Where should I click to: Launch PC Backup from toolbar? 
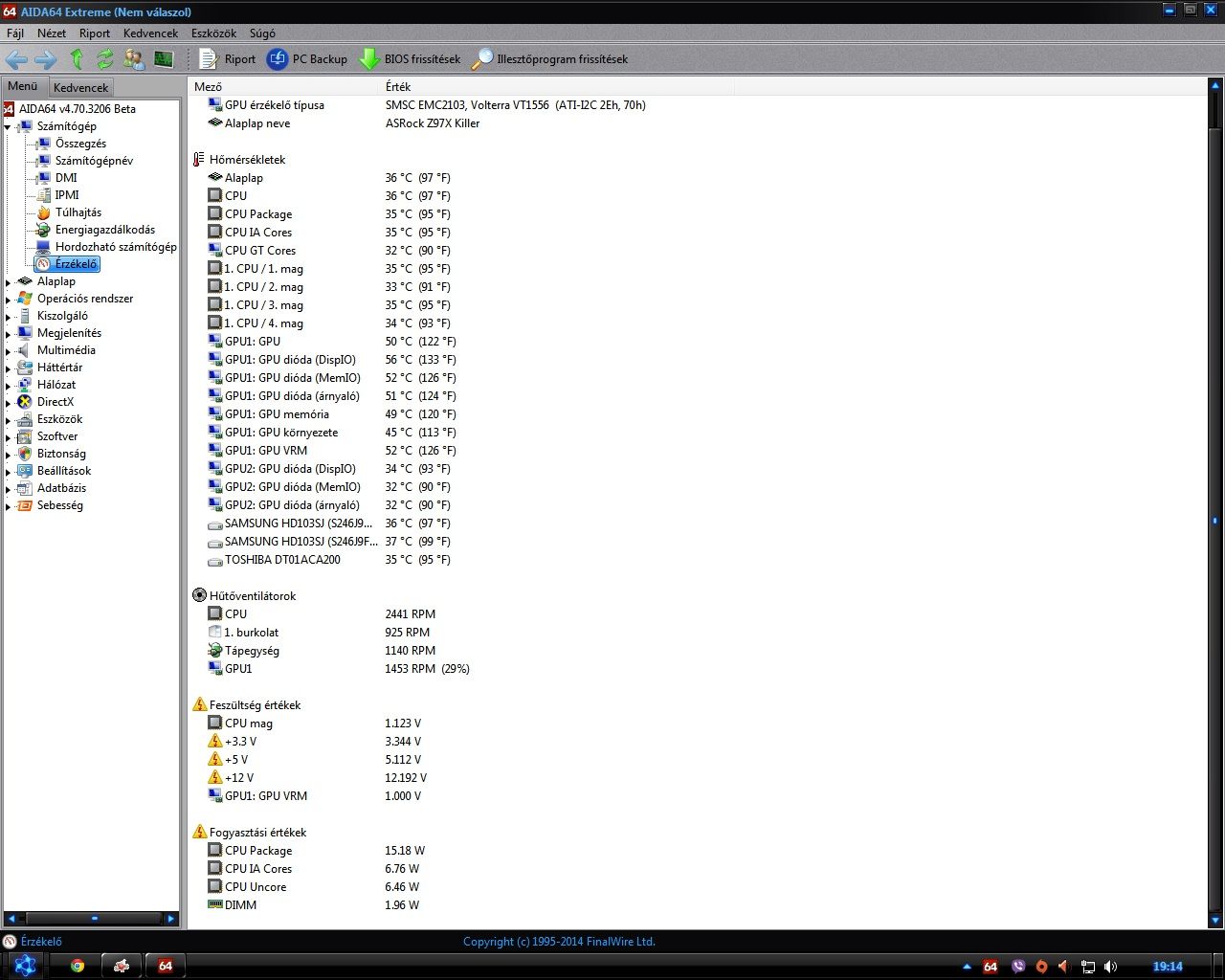click(x=307, y=59)
